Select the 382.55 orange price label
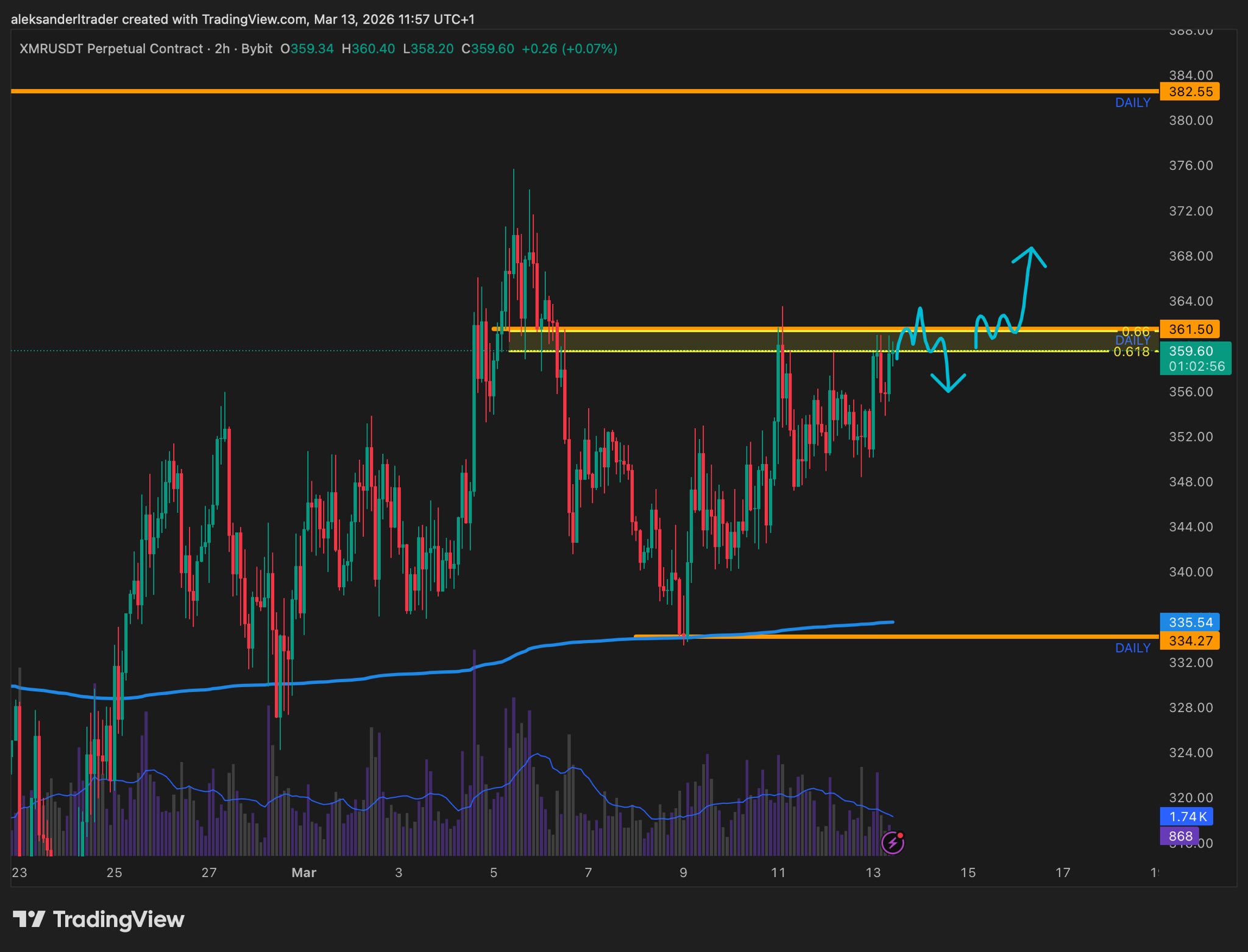 (x=1189, y=92)
